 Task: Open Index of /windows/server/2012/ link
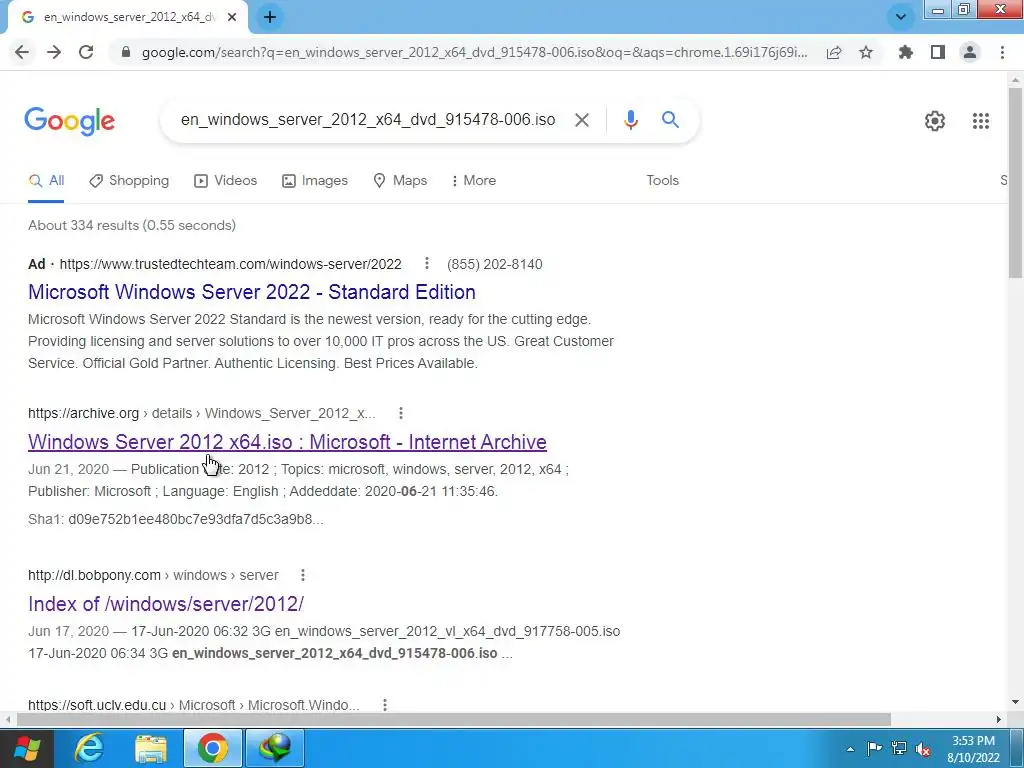tap(166, 604)
